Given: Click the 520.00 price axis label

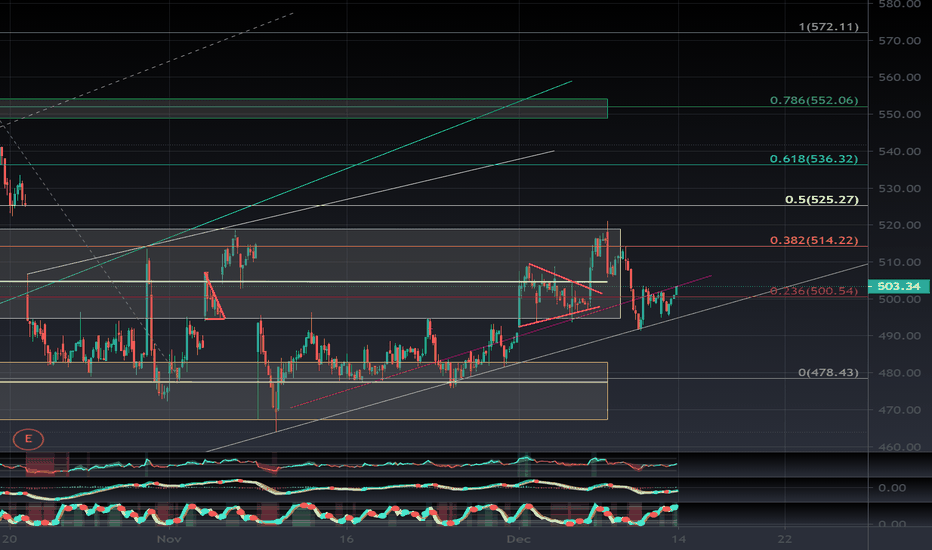Looking at the screenshot, I should click(x=899, y=225).
